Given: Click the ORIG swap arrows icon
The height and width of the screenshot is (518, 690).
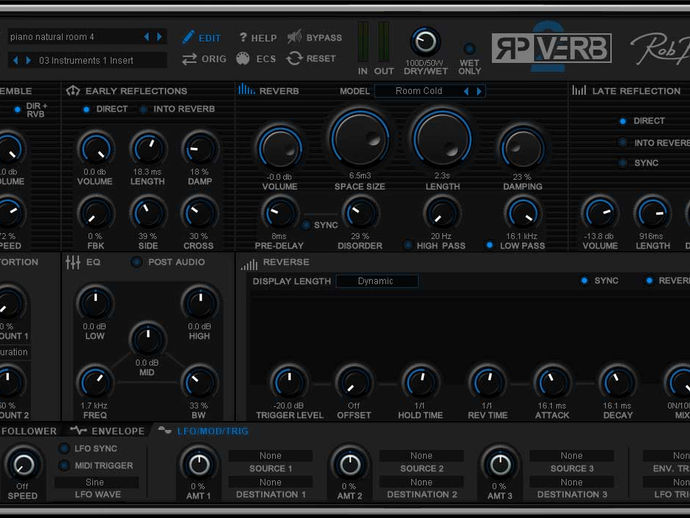Looking at the screenshot, I should click(190, 59).
